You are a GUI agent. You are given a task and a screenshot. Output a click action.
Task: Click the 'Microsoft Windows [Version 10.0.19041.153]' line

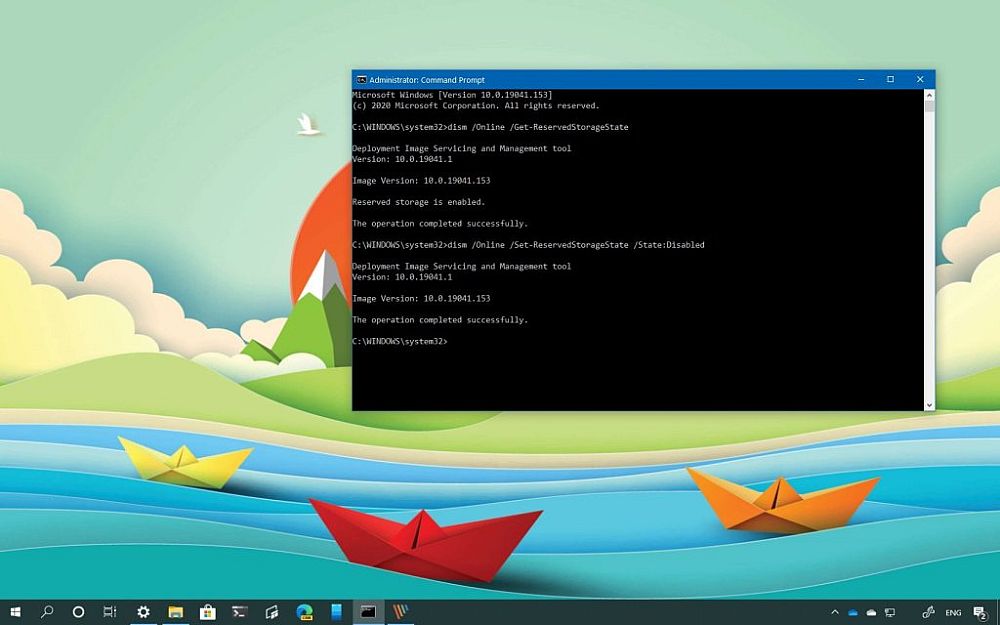pyautogui.click(x=452, y=95)
